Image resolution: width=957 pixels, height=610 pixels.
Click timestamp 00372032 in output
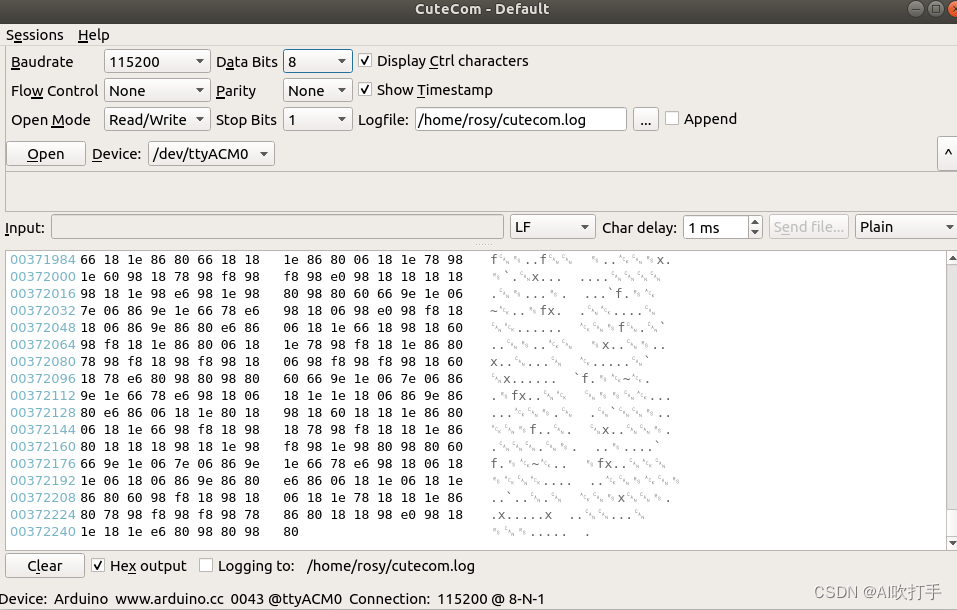43,311
